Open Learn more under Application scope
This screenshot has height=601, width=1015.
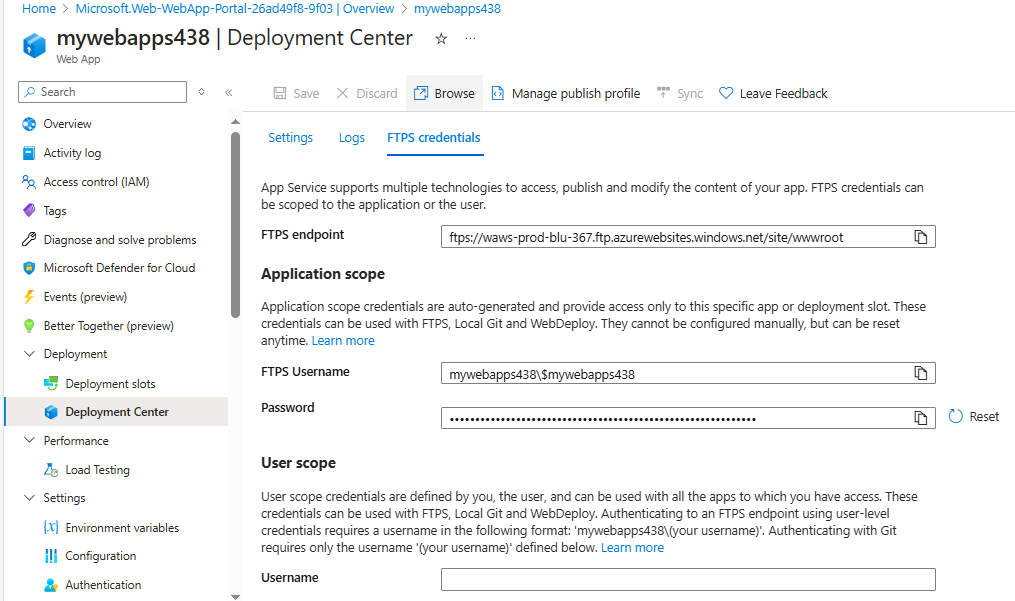(x=343, y=341)
